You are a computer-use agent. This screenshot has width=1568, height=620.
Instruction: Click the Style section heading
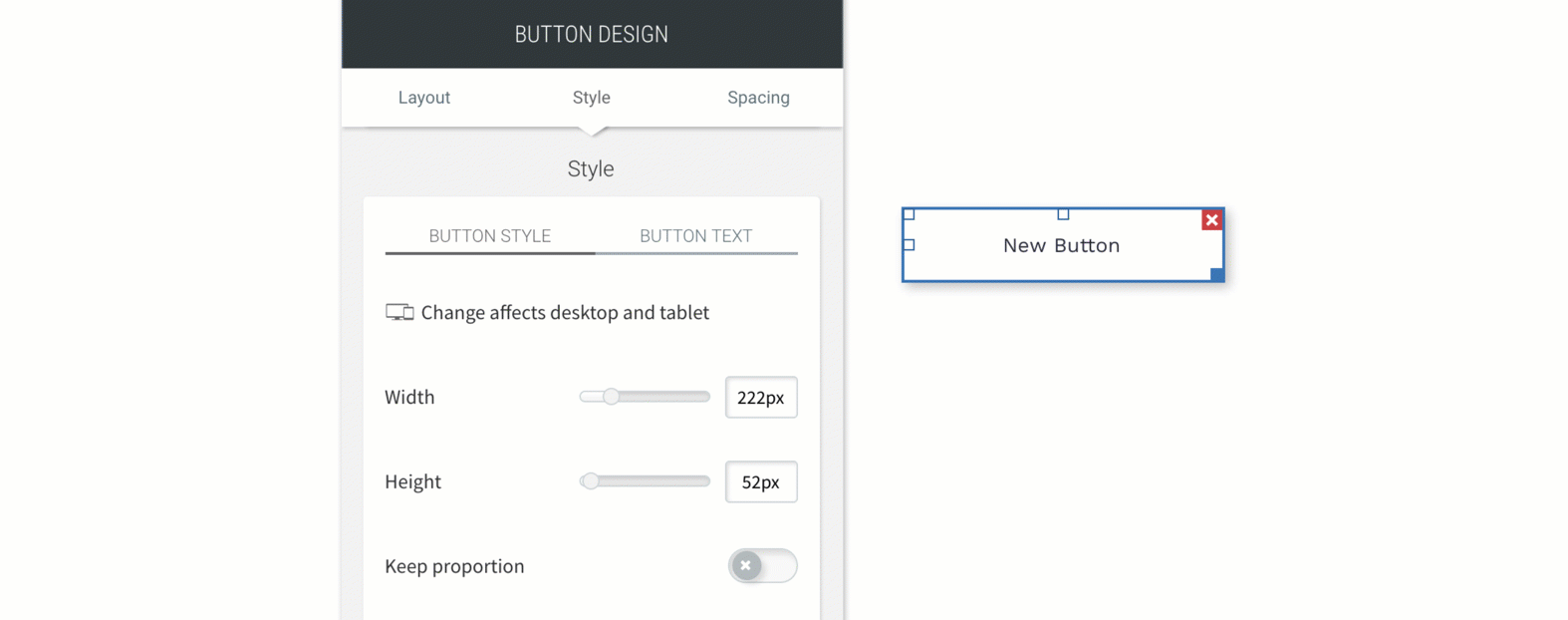pos(591,169)
